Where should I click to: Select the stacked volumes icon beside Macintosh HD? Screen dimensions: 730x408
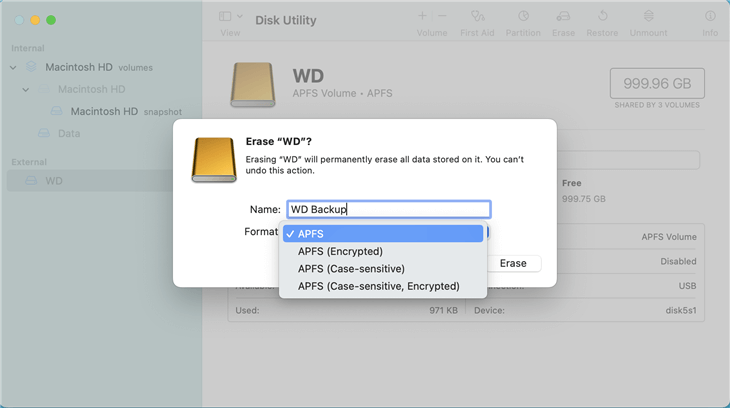point(31,67)
